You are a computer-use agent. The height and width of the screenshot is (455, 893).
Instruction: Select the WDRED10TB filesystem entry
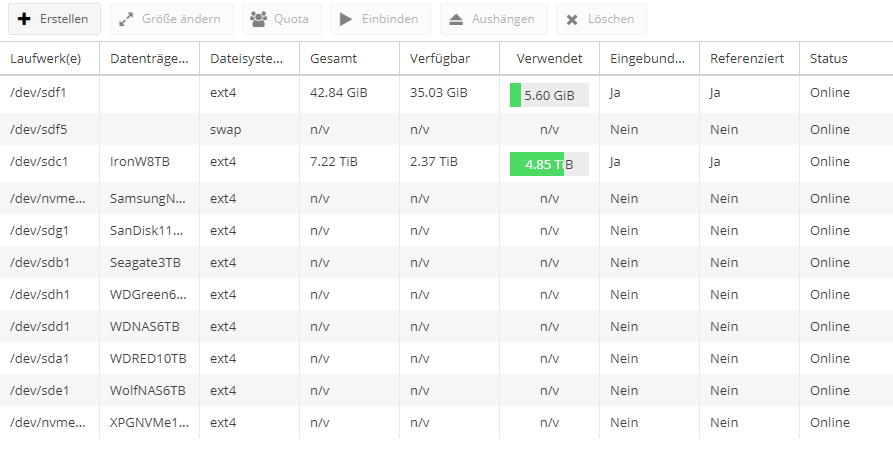(x=446, y=358)
